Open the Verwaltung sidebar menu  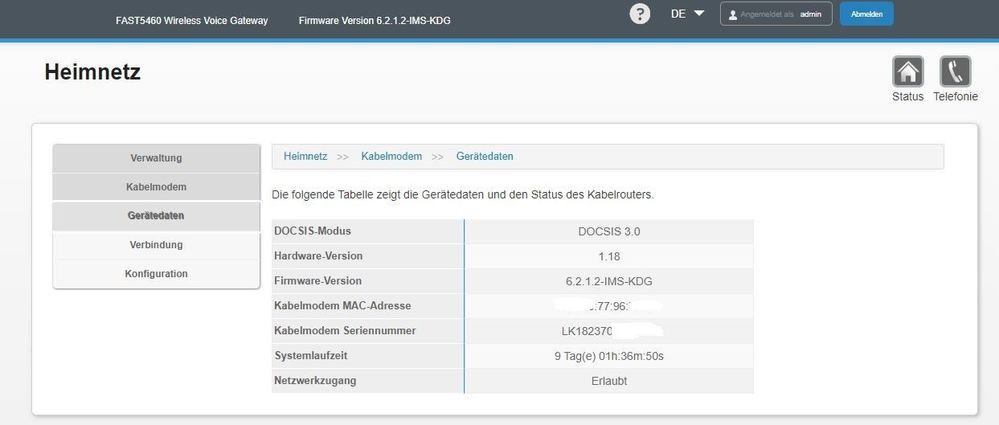click(x=156, y=158)
